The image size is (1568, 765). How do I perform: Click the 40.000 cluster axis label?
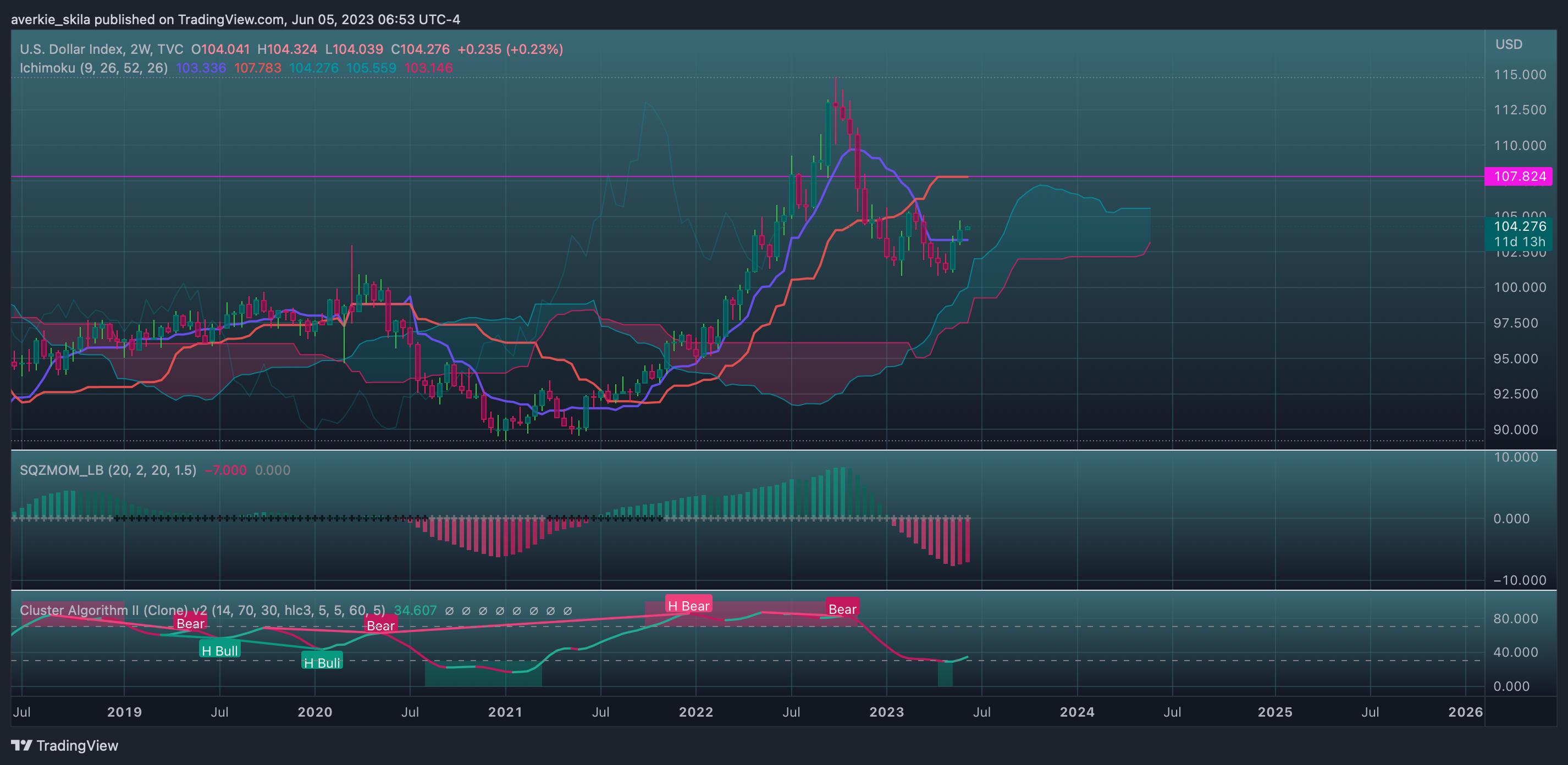click(x=1516, y=652)
